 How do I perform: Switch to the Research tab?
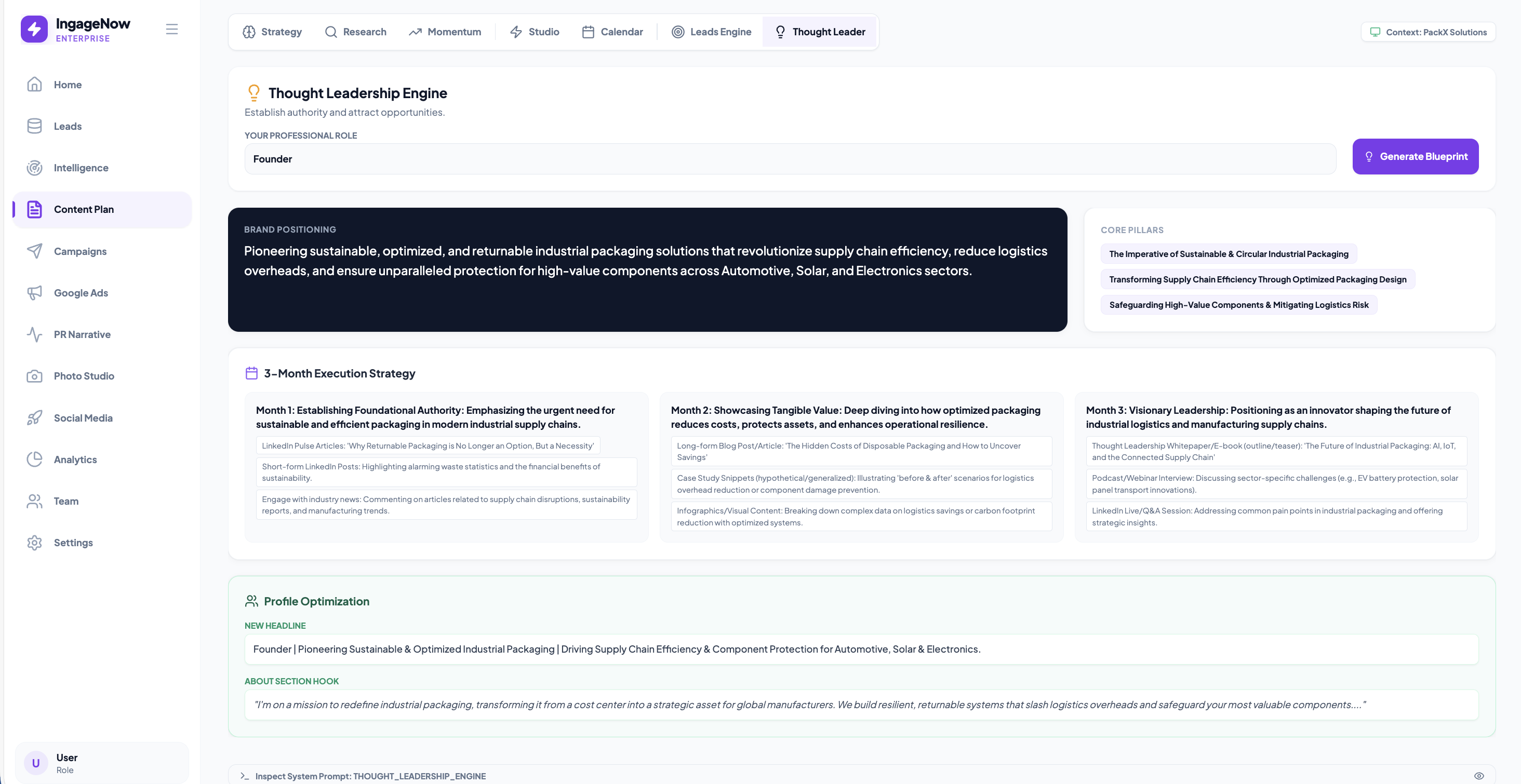(x=356, y=32)
